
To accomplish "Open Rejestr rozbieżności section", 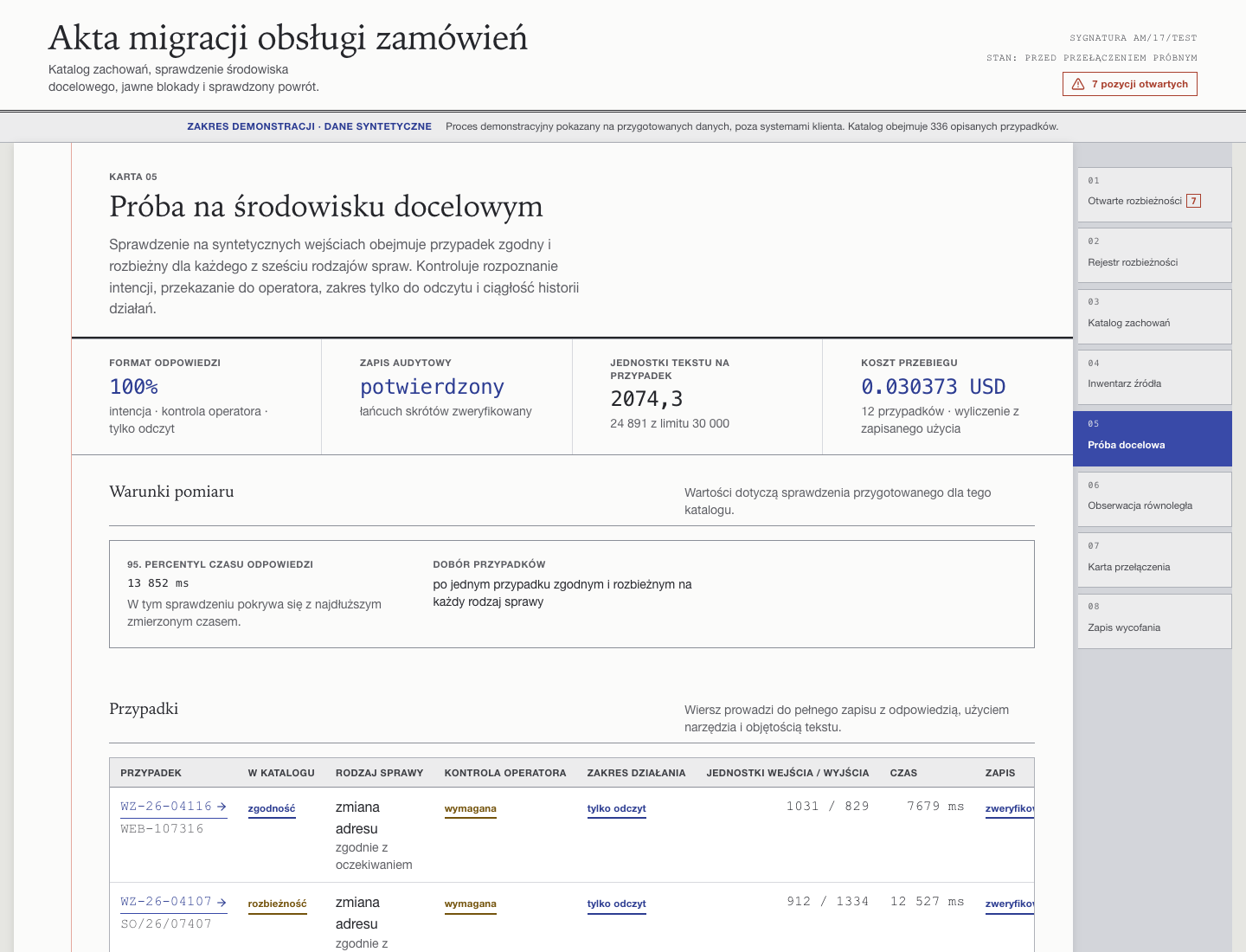I will coord(1154,255).
